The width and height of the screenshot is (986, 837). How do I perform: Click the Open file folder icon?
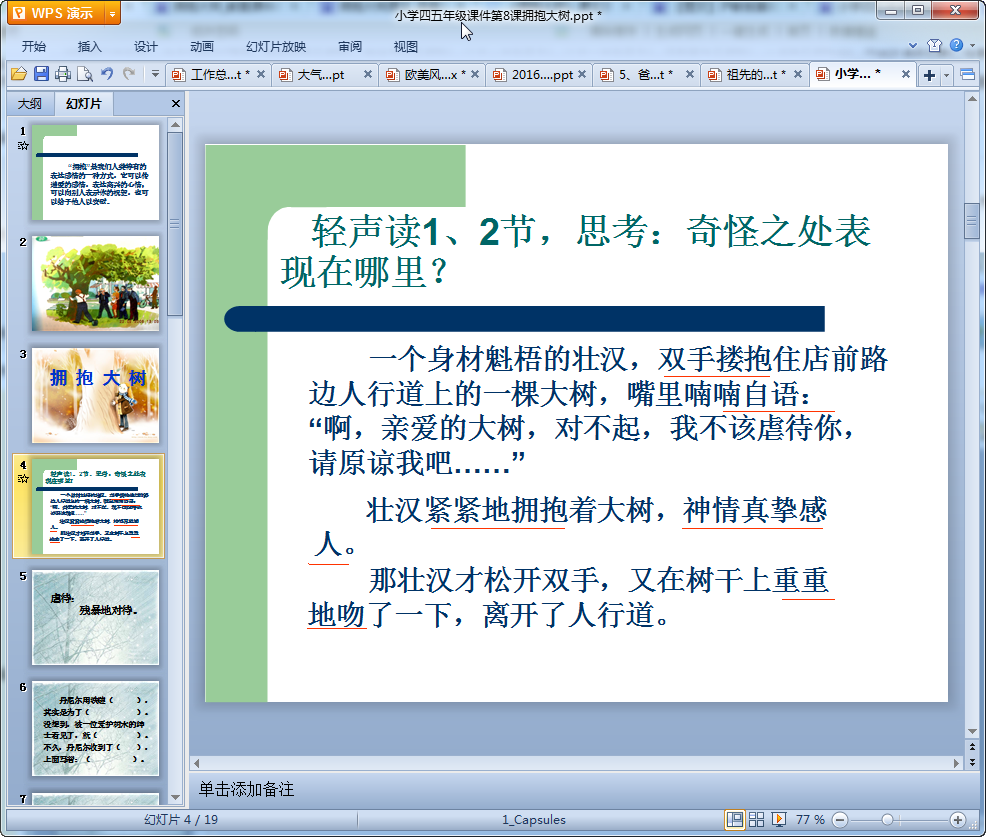tap(19, 74)
